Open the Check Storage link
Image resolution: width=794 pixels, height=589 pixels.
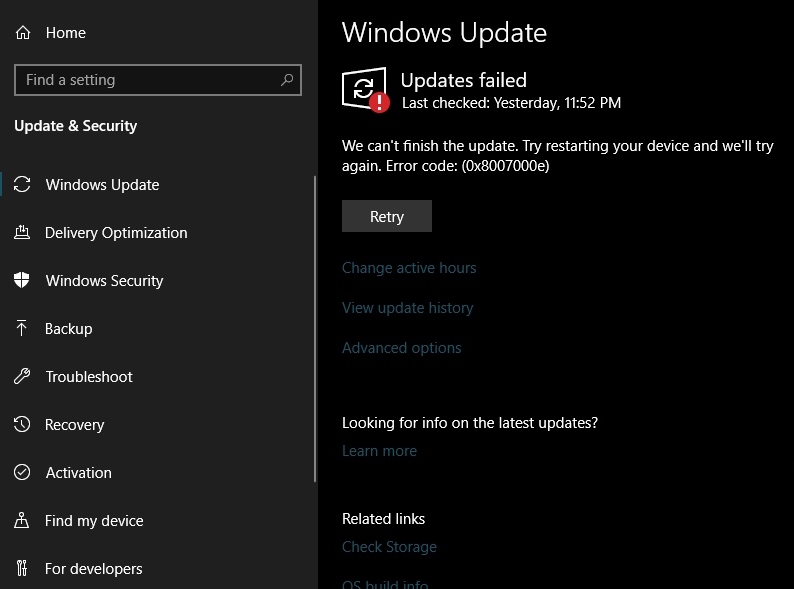tap(389, 546)
